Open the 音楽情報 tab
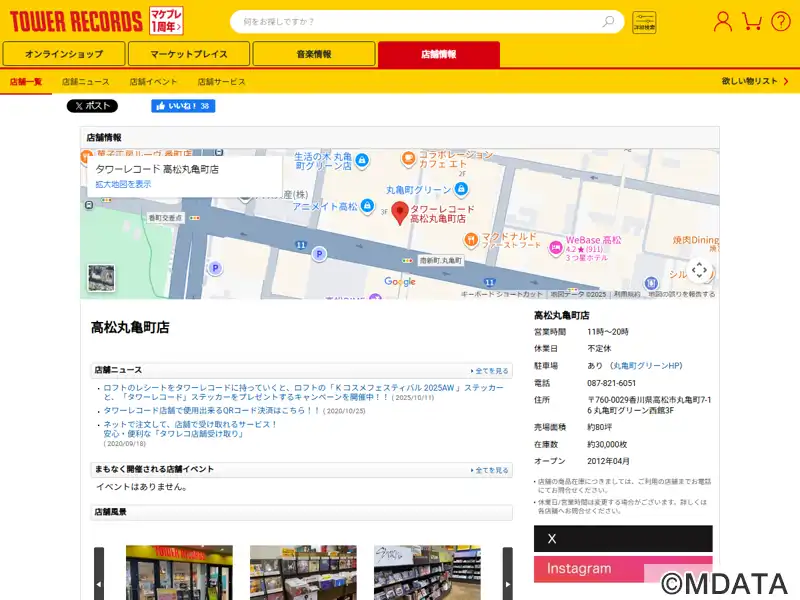Viewport: 800px width, 600px height. [x=314, y=54]
